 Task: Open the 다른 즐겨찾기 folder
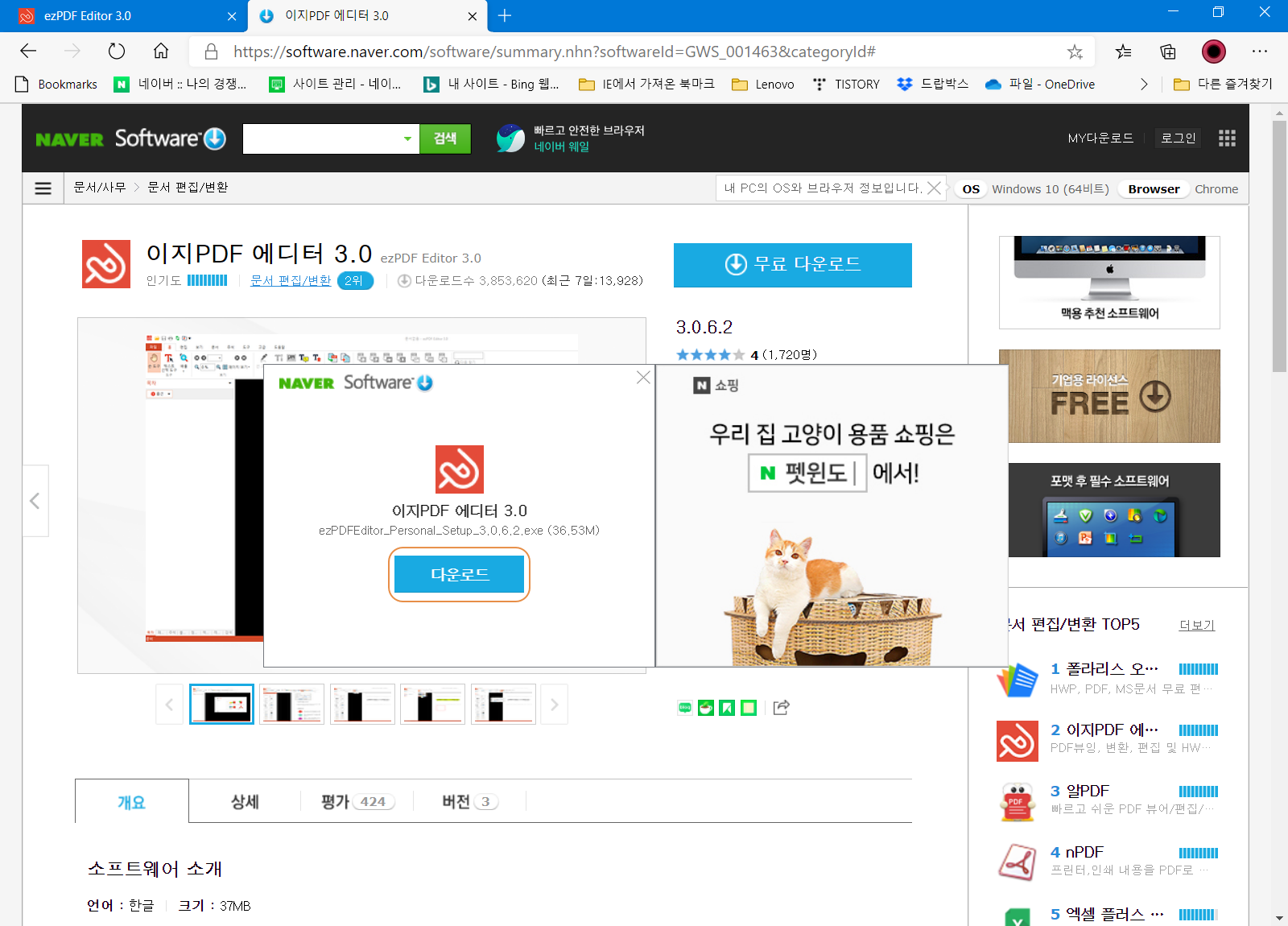pos(1223,84)
